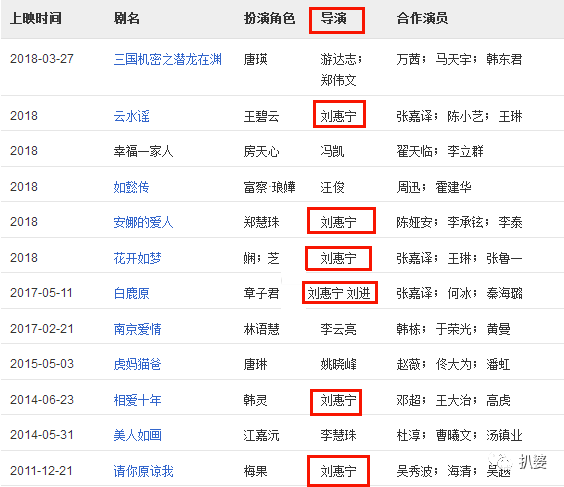Click the role name 唐瑛
The image size is (564, 487).
(x=255, y=59)
